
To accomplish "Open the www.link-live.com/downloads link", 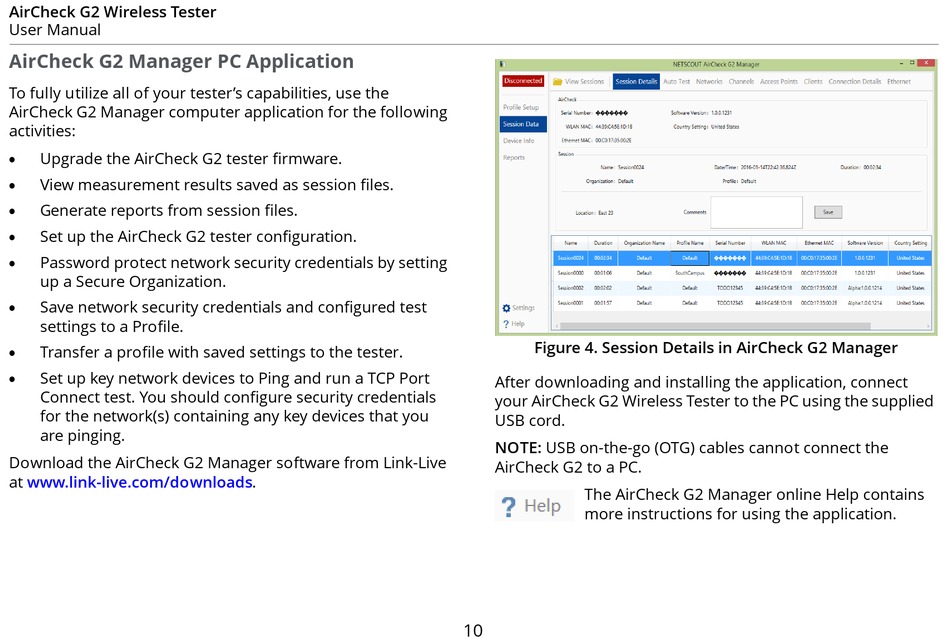I will pos(139,482).
